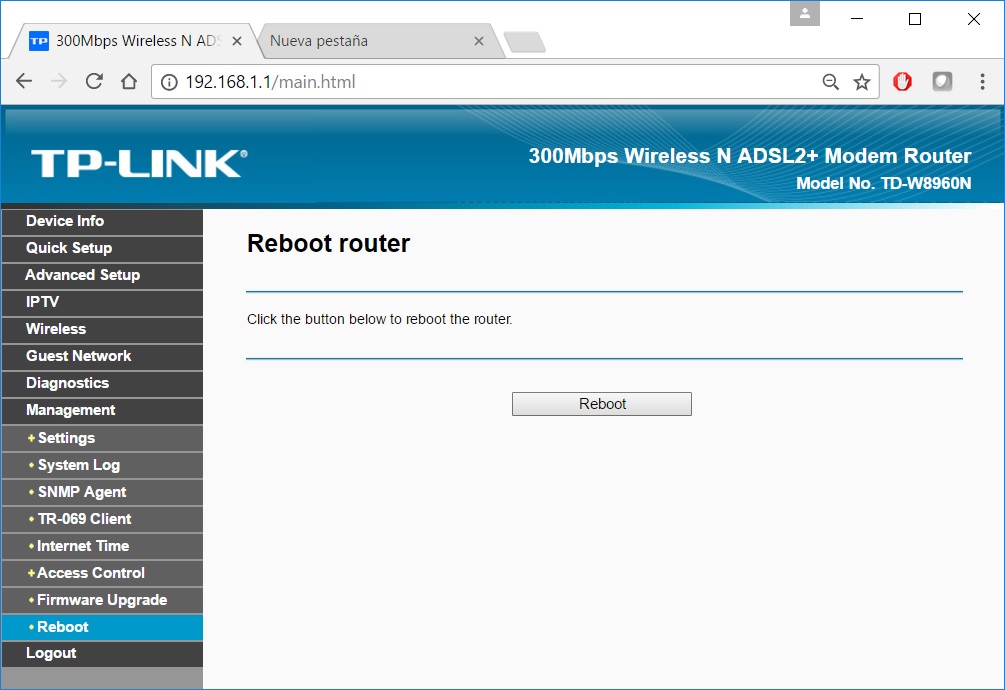Maximize the browser window
This screenshot has height=690, width=1005.
coord(915,19)
